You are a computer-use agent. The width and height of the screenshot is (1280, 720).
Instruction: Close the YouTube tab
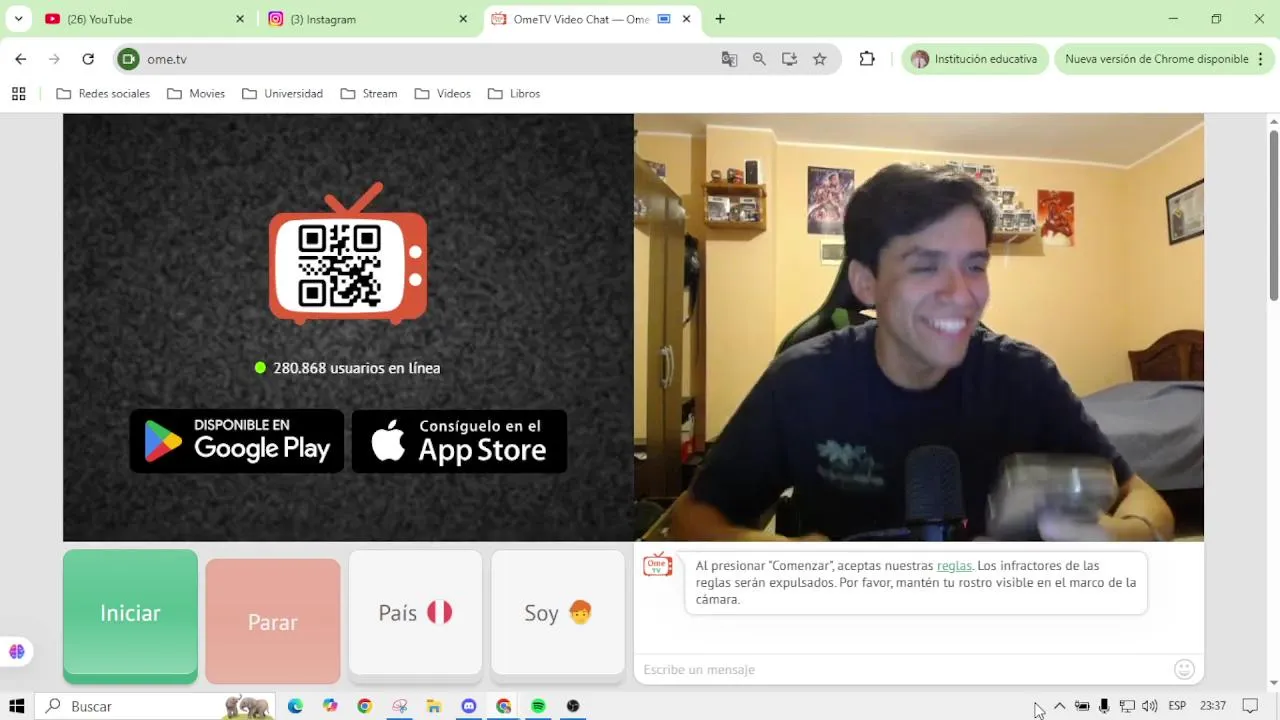(x=240, y=19)
